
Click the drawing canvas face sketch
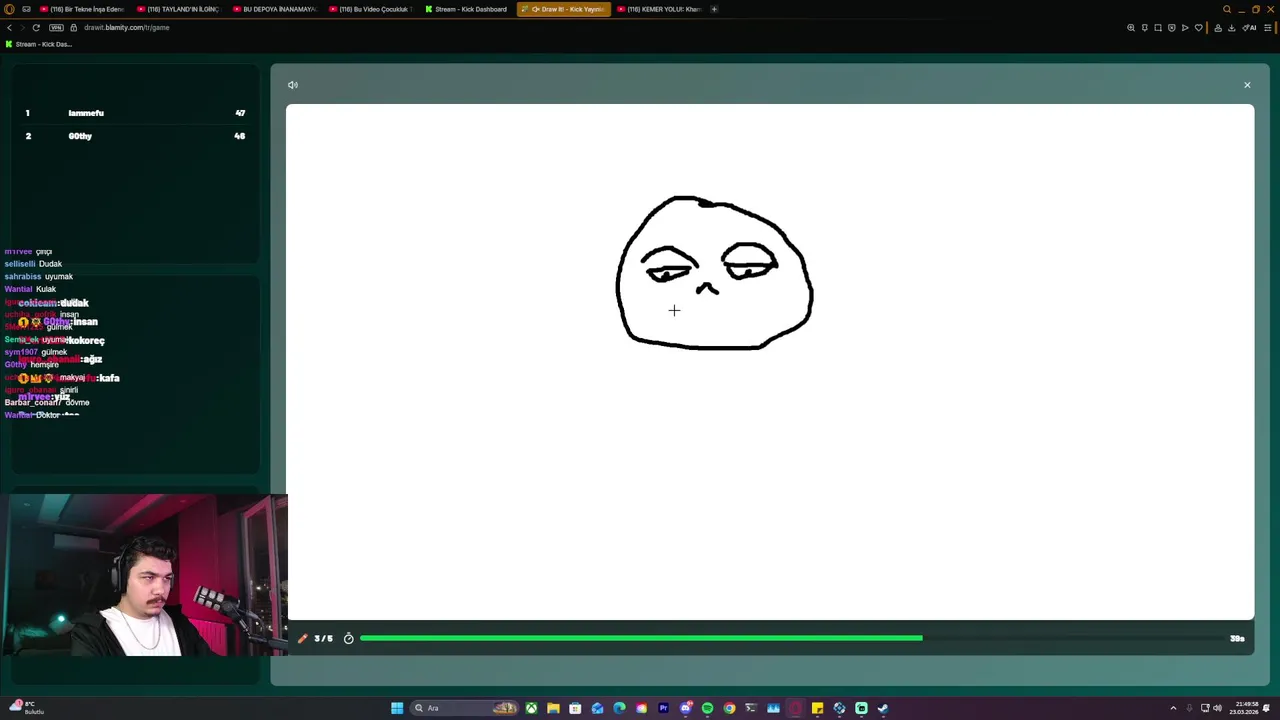714,273
